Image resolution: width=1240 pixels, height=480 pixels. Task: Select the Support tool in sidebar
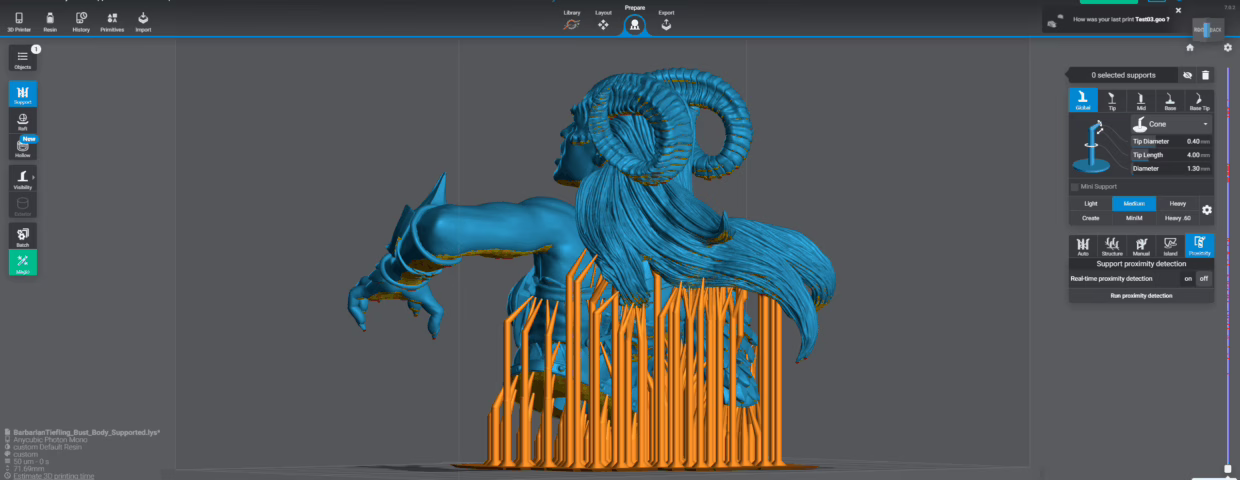pyautogui.click(x=23, y=94)
